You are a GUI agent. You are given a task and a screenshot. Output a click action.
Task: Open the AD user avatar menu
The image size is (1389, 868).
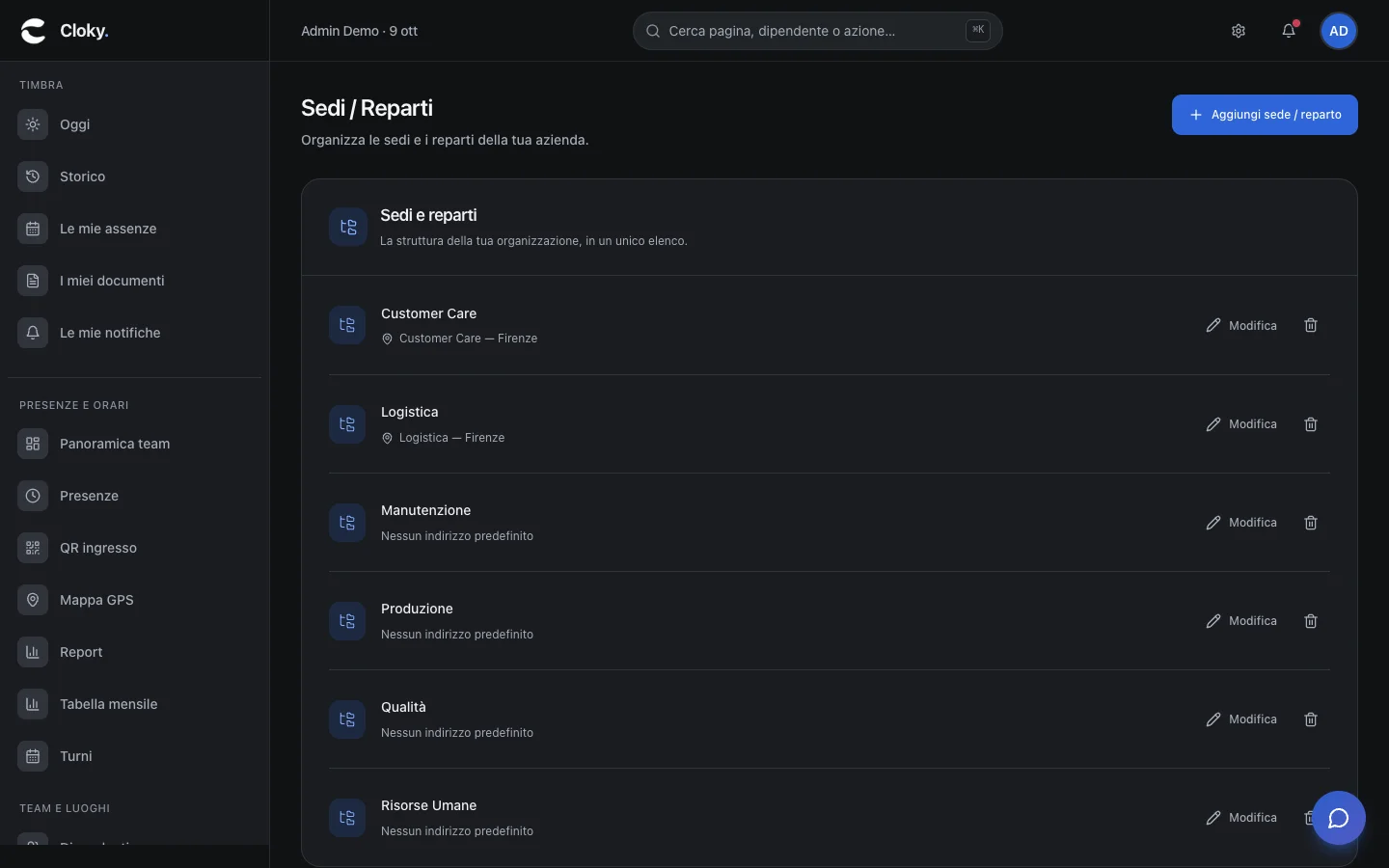[1339, 31]
